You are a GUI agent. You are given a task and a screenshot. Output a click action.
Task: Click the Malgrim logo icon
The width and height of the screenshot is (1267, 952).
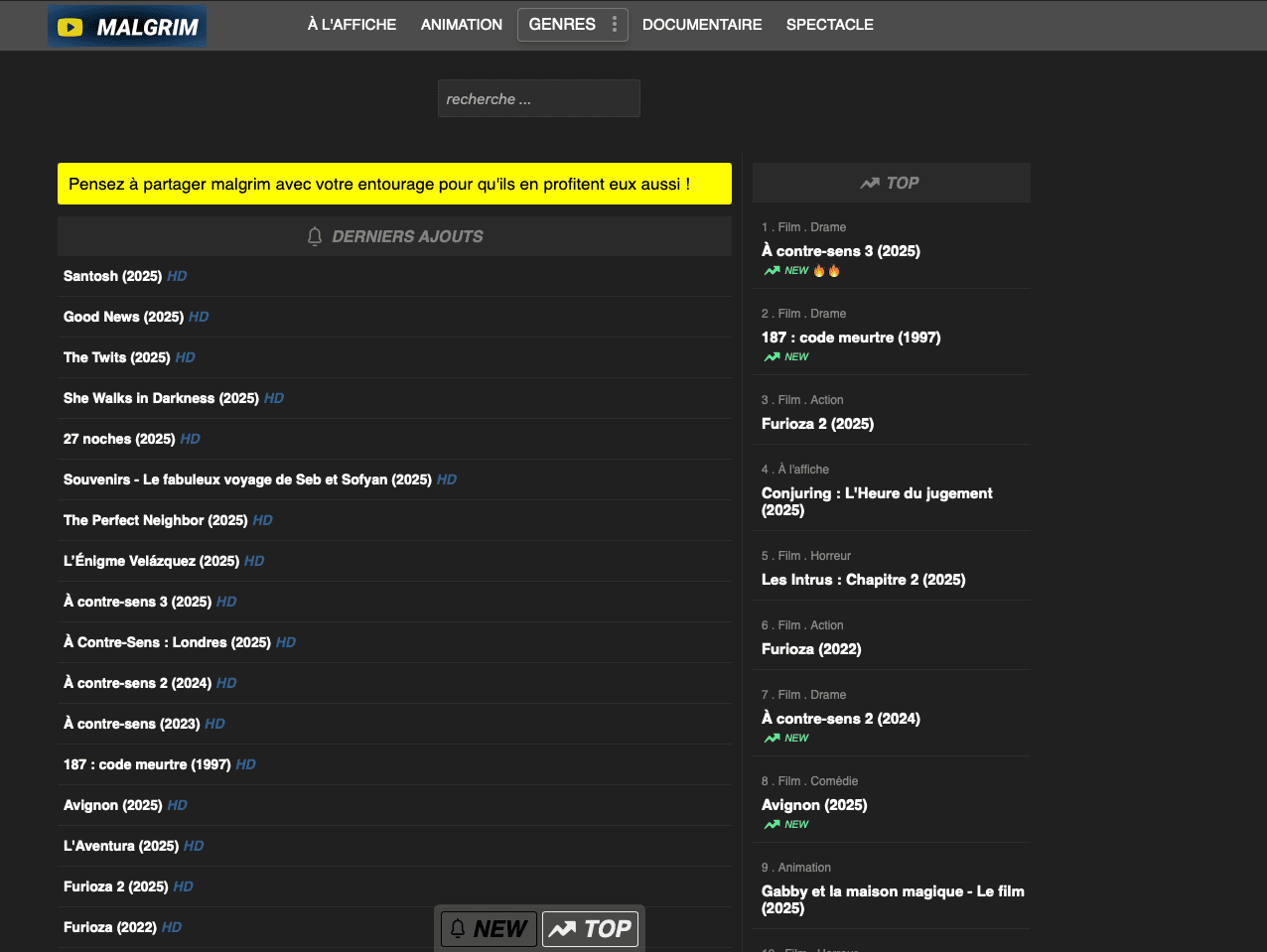tap(70, 27)
